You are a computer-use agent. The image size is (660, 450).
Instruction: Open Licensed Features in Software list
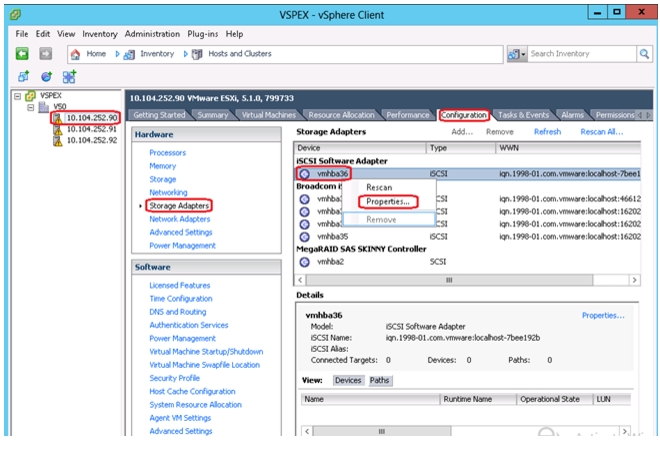click(180, 285)
